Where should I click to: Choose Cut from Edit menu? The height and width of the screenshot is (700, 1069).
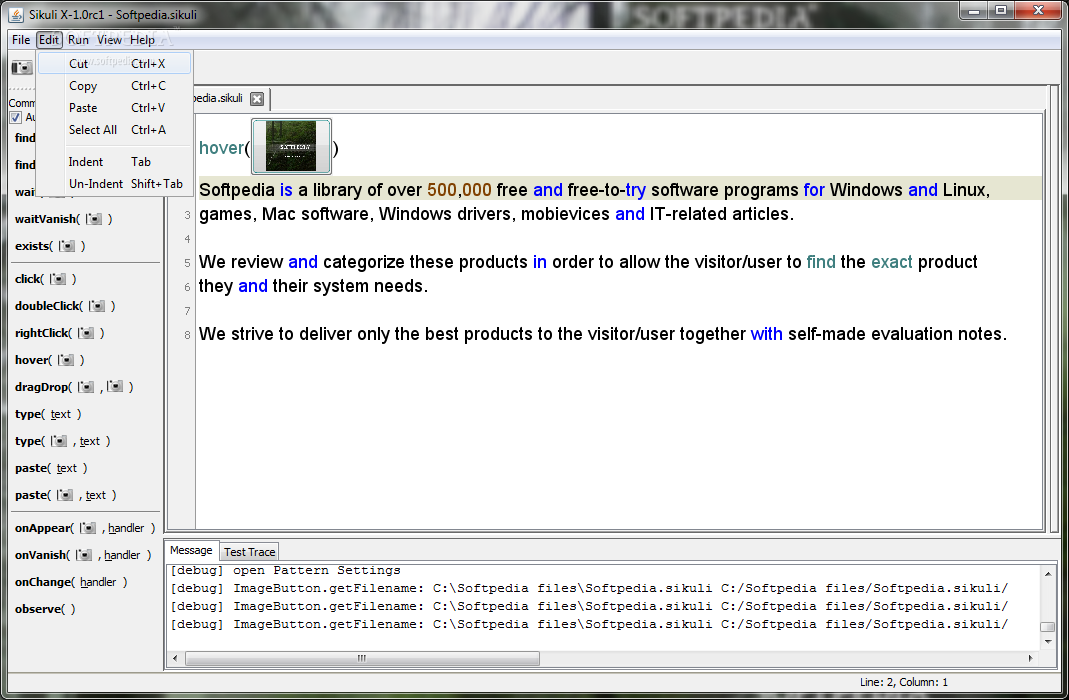click(x=115, y=63)
